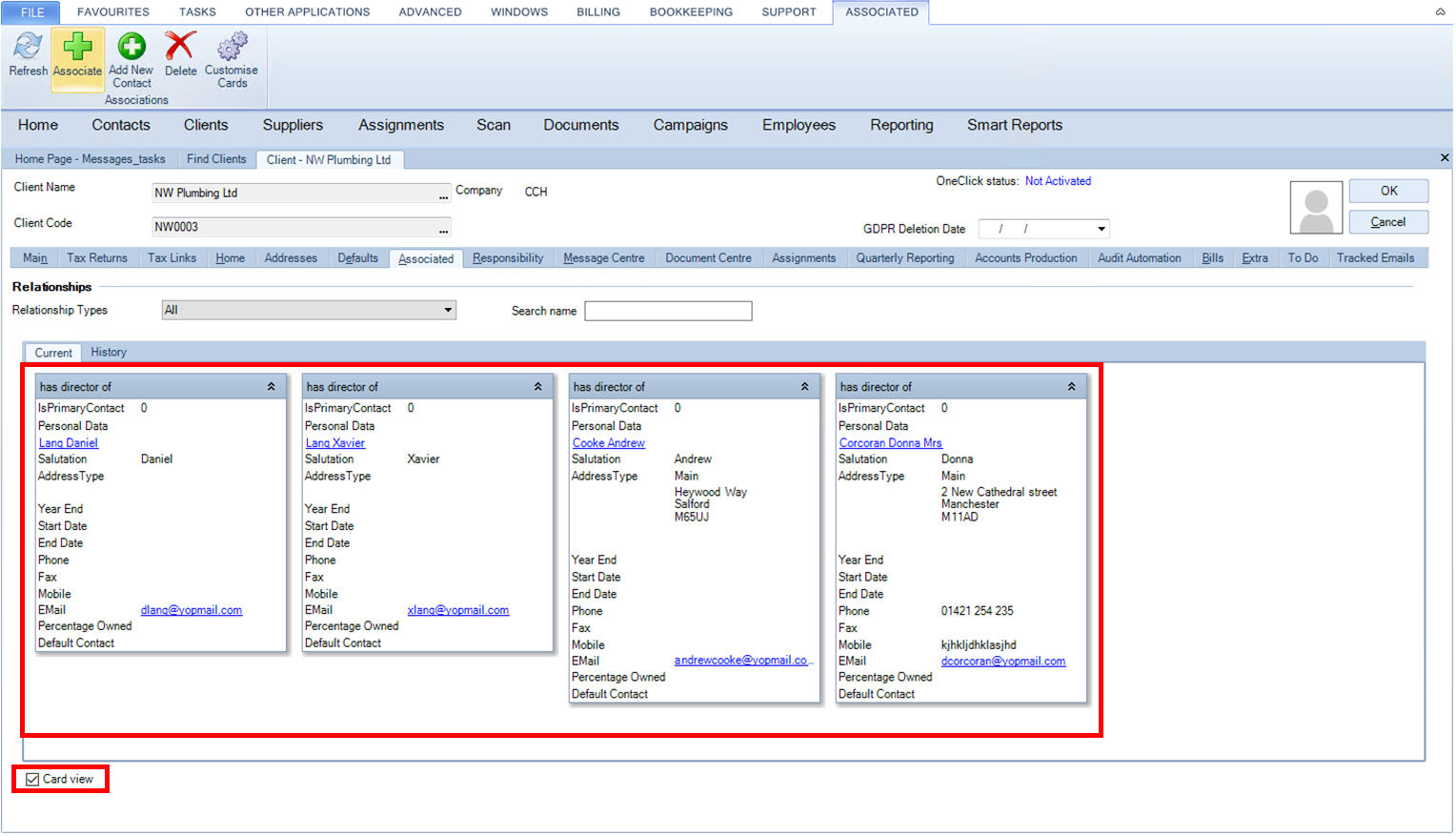The image size is (1456, 836).
Task: Open the Smart Reports menu
Action: [1015, 125]
